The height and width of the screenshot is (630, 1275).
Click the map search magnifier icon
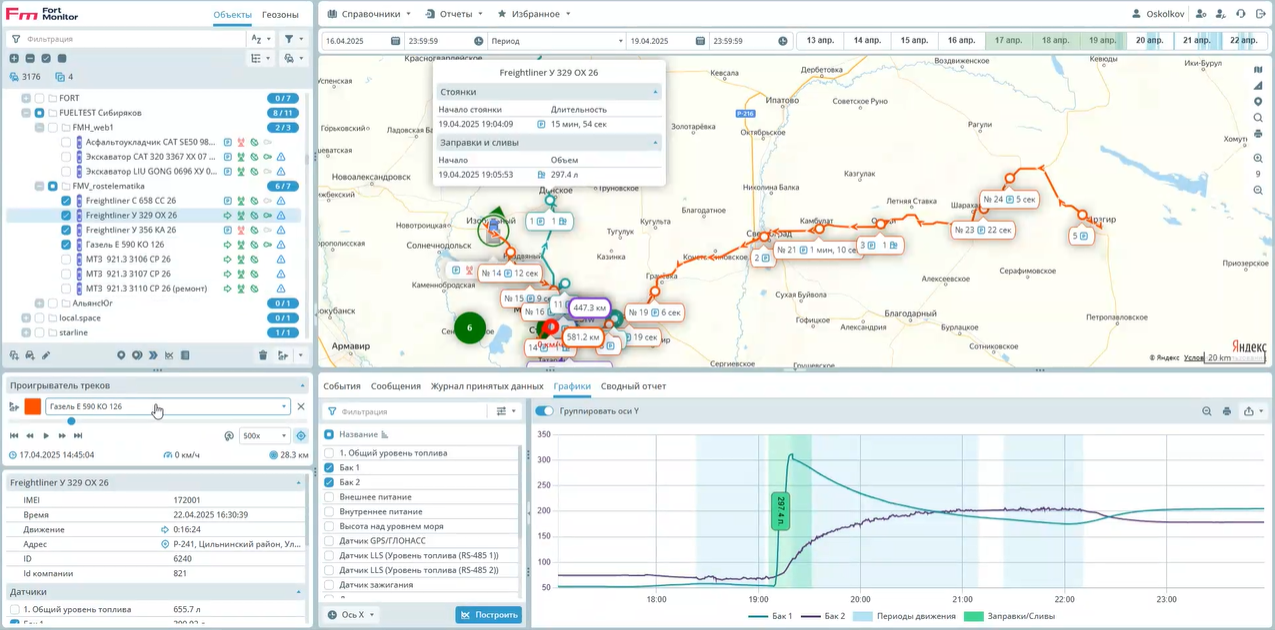[1258, 118]
